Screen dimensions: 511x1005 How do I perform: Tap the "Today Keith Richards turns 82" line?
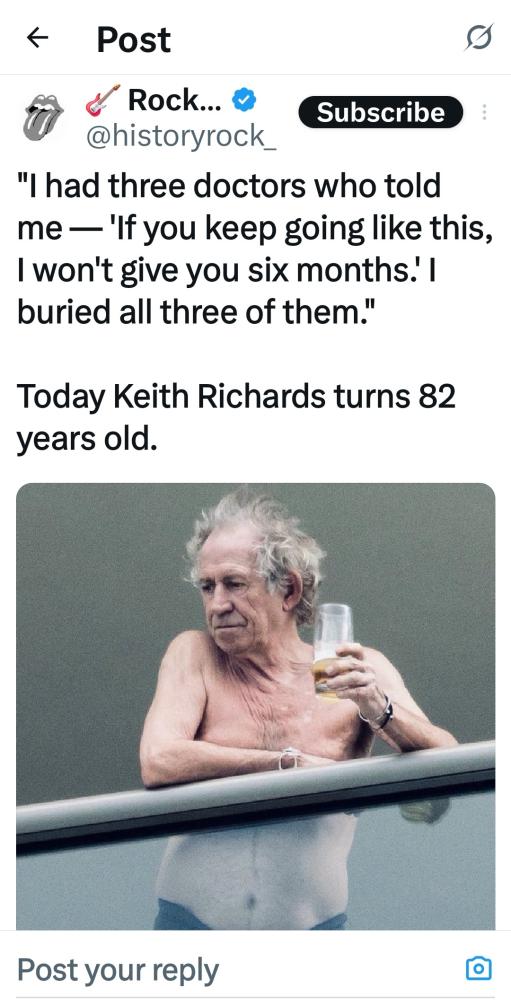pyautogui.click(x=236, y=397)
